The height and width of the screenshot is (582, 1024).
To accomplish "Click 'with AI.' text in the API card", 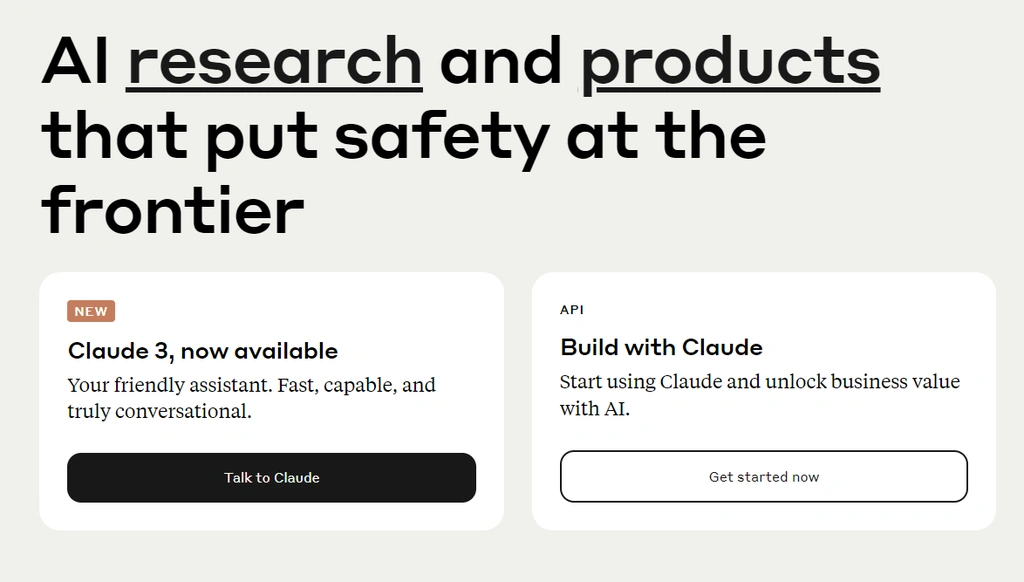I will pos(594,409).
